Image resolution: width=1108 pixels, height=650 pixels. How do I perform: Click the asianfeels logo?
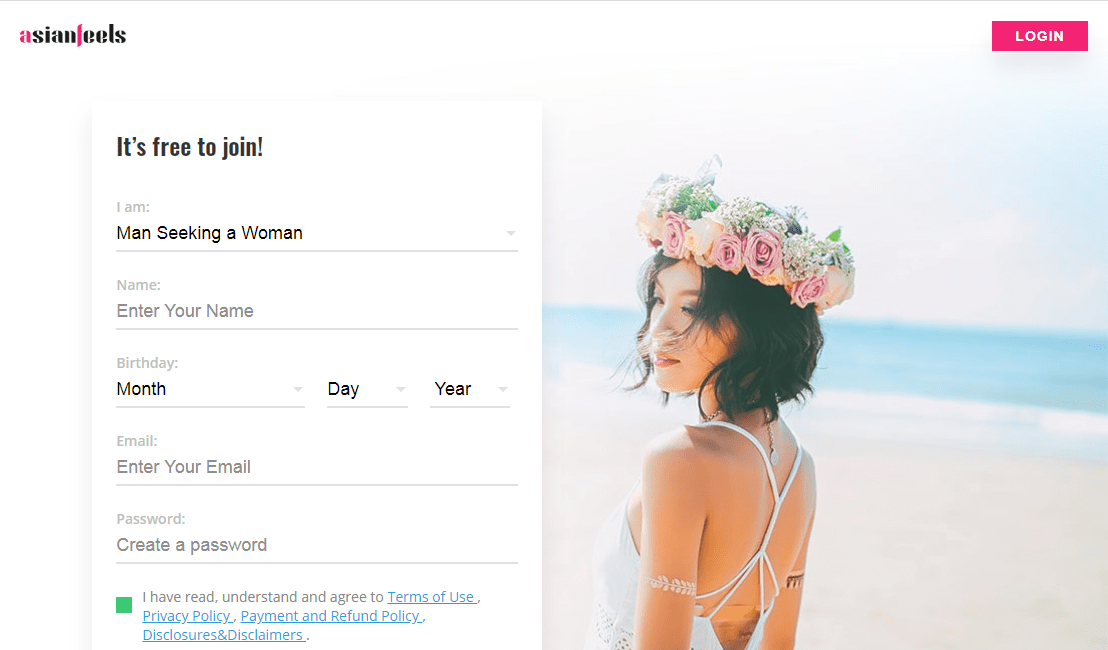(x=73, y=35)
